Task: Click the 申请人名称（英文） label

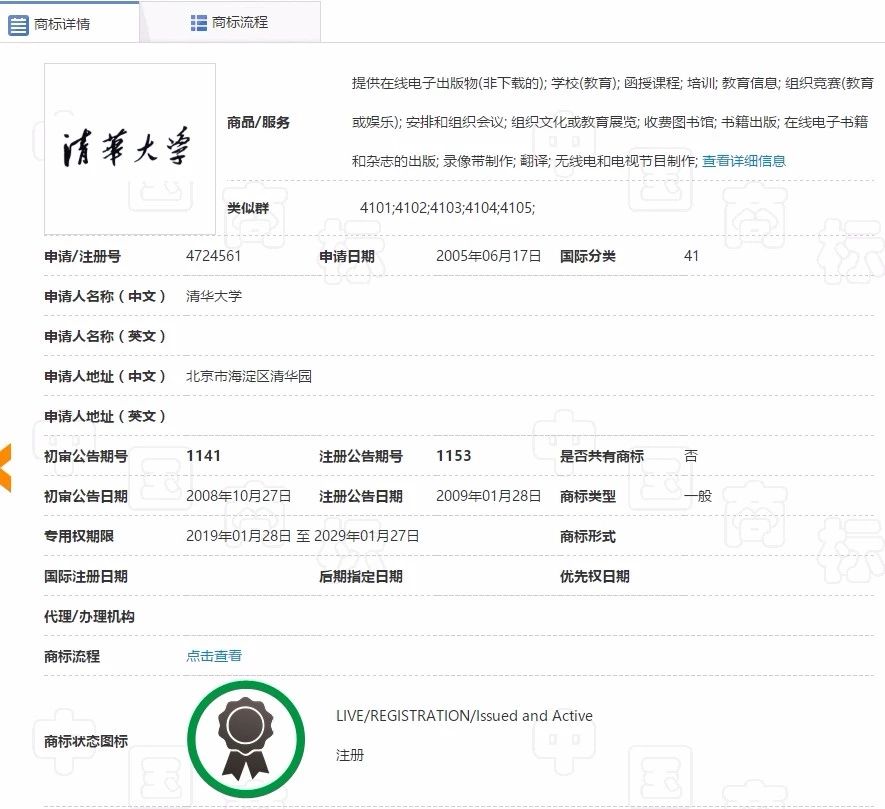Action: point(105,336)
